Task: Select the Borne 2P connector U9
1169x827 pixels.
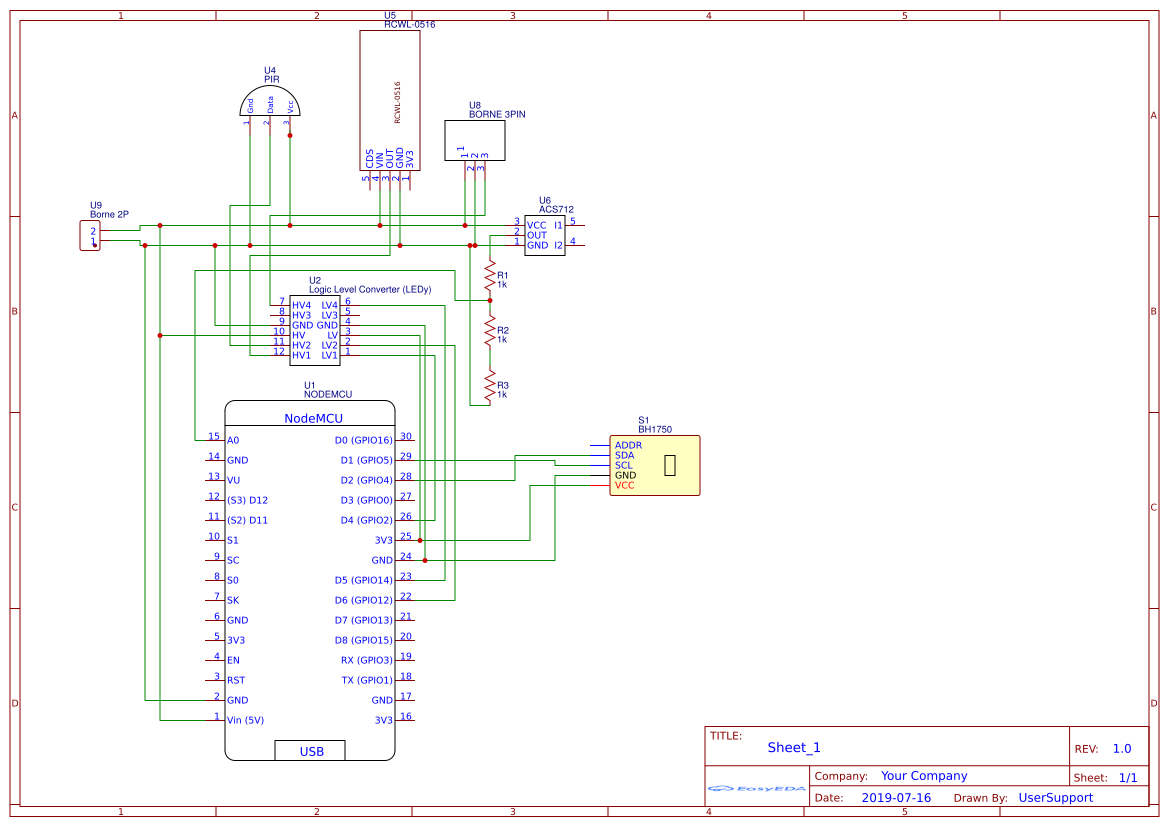Action: pyautogui.click(x=89, y=233)
